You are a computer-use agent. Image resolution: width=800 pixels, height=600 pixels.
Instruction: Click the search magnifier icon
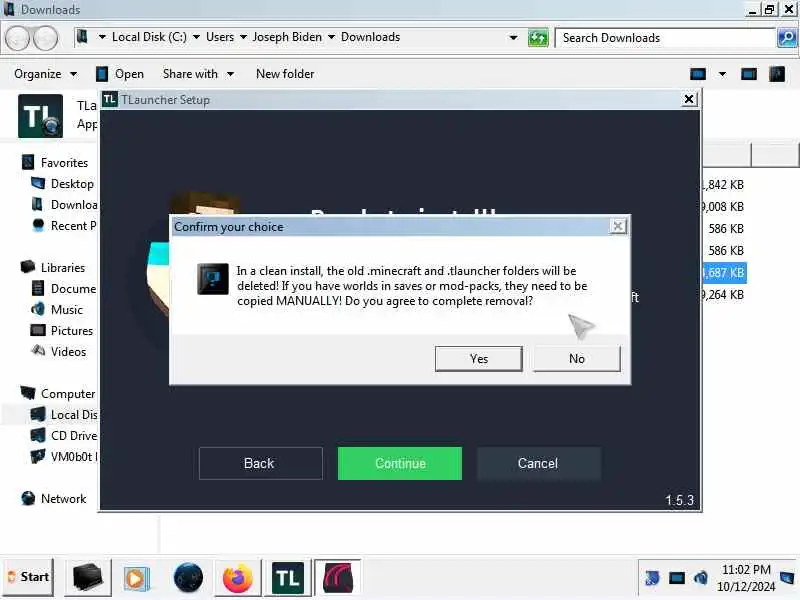[787, 38]
